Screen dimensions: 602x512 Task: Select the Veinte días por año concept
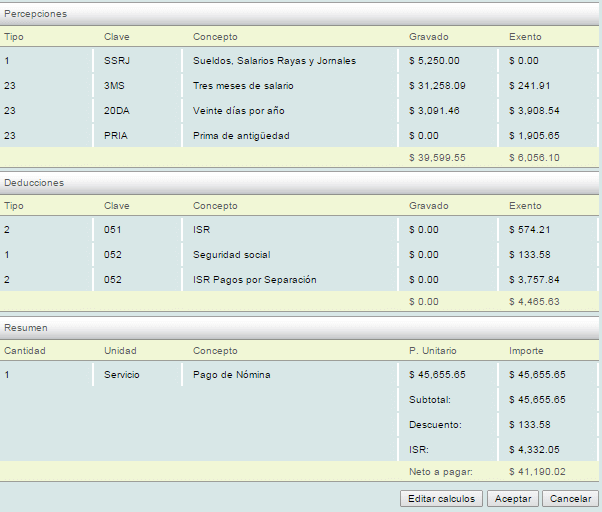click(x=238, y=110)
